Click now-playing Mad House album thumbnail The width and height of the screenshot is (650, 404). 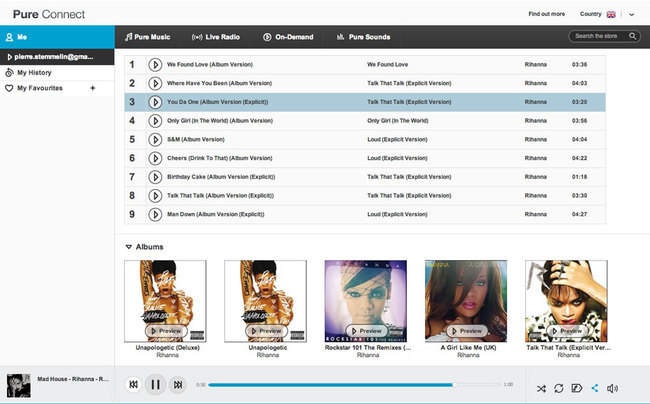[x=19, y=385]
